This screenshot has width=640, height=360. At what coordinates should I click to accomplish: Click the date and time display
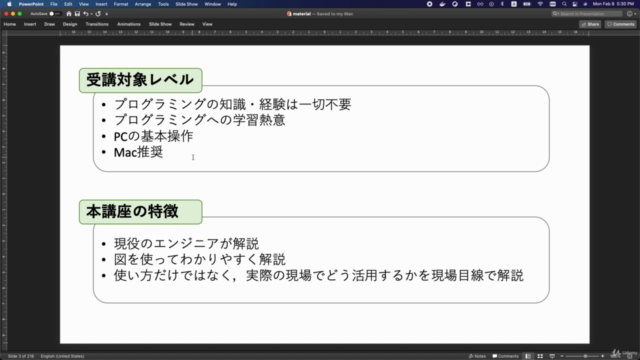tap(613, 4)
